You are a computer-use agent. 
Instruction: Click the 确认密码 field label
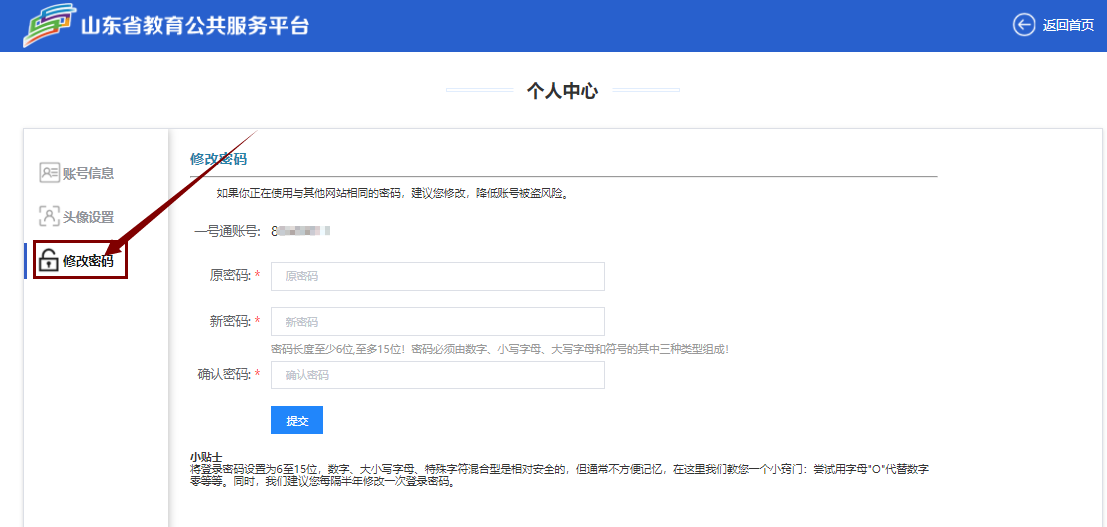(224, 374)
